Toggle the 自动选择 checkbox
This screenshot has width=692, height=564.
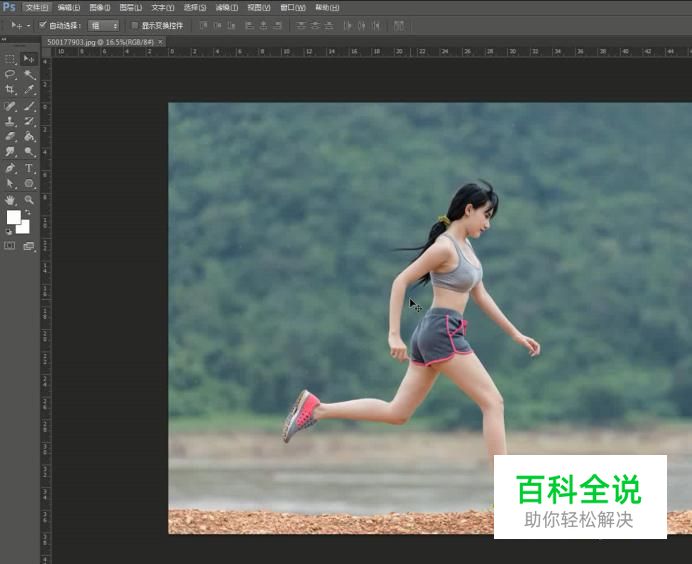coord(43,25)
